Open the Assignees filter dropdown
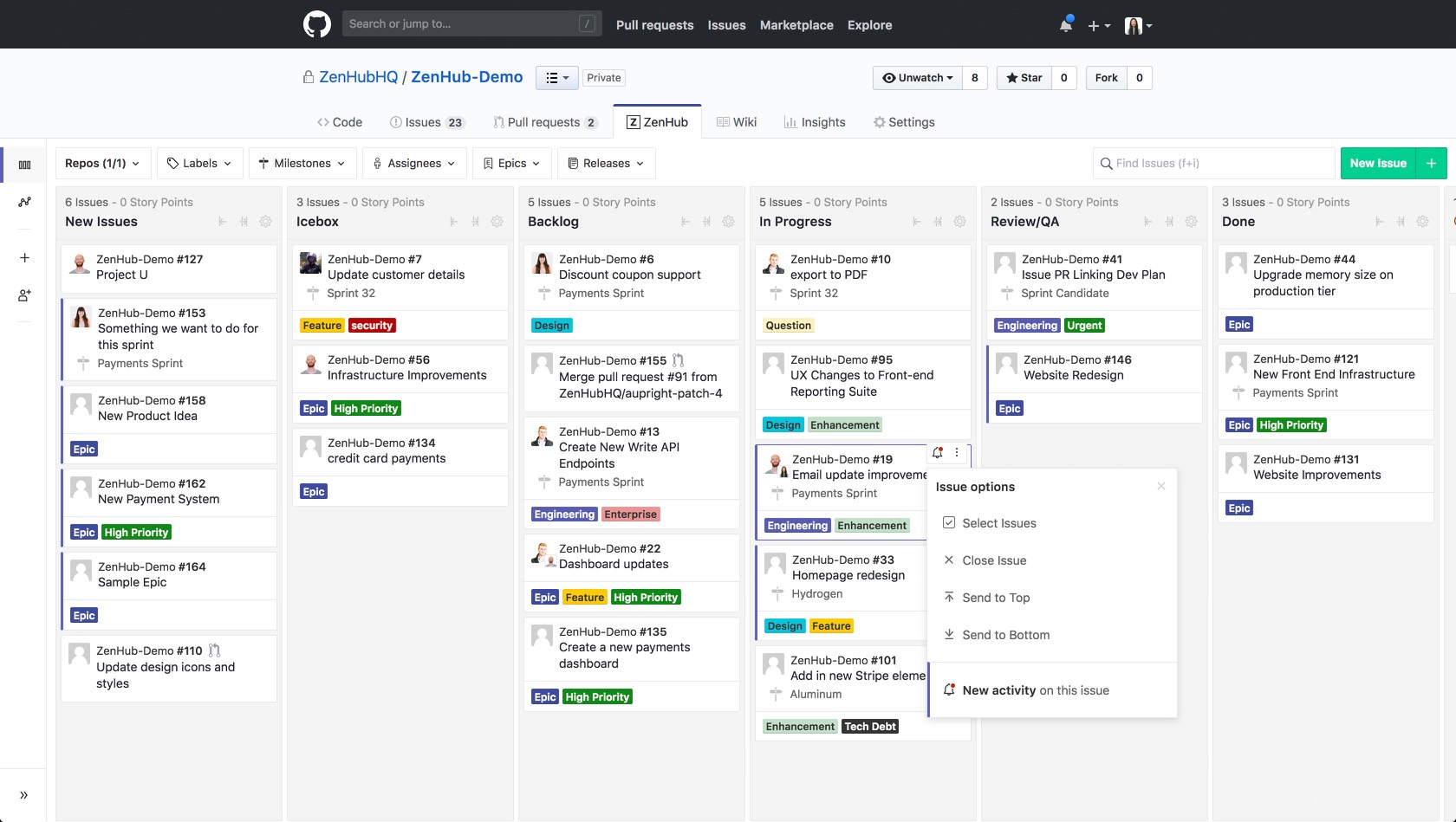Screen dimensions: 1456x822 [413, 163]
